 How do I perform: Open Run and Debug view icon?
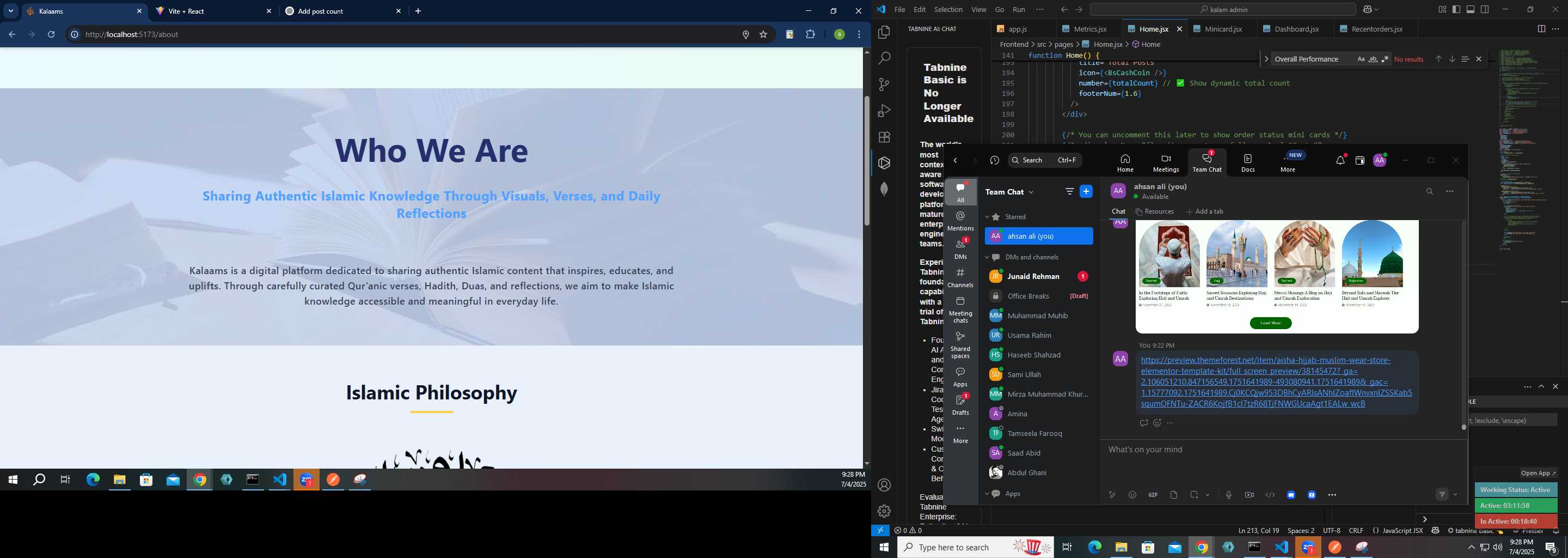[x=884, y=111]
